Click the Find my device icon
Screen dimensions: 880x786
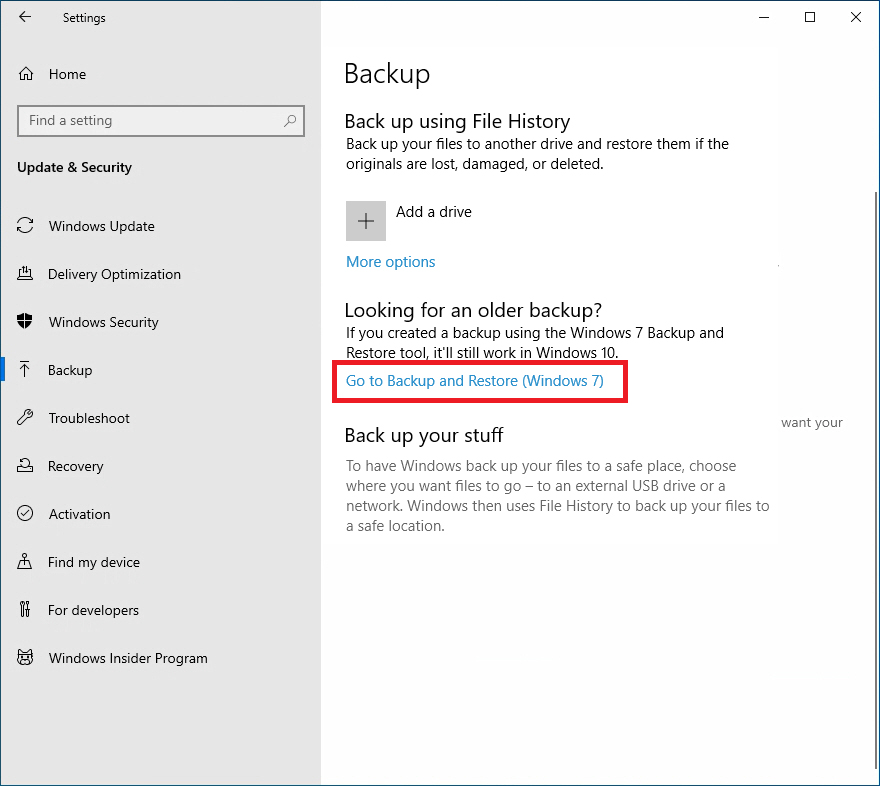click(25, 561)
